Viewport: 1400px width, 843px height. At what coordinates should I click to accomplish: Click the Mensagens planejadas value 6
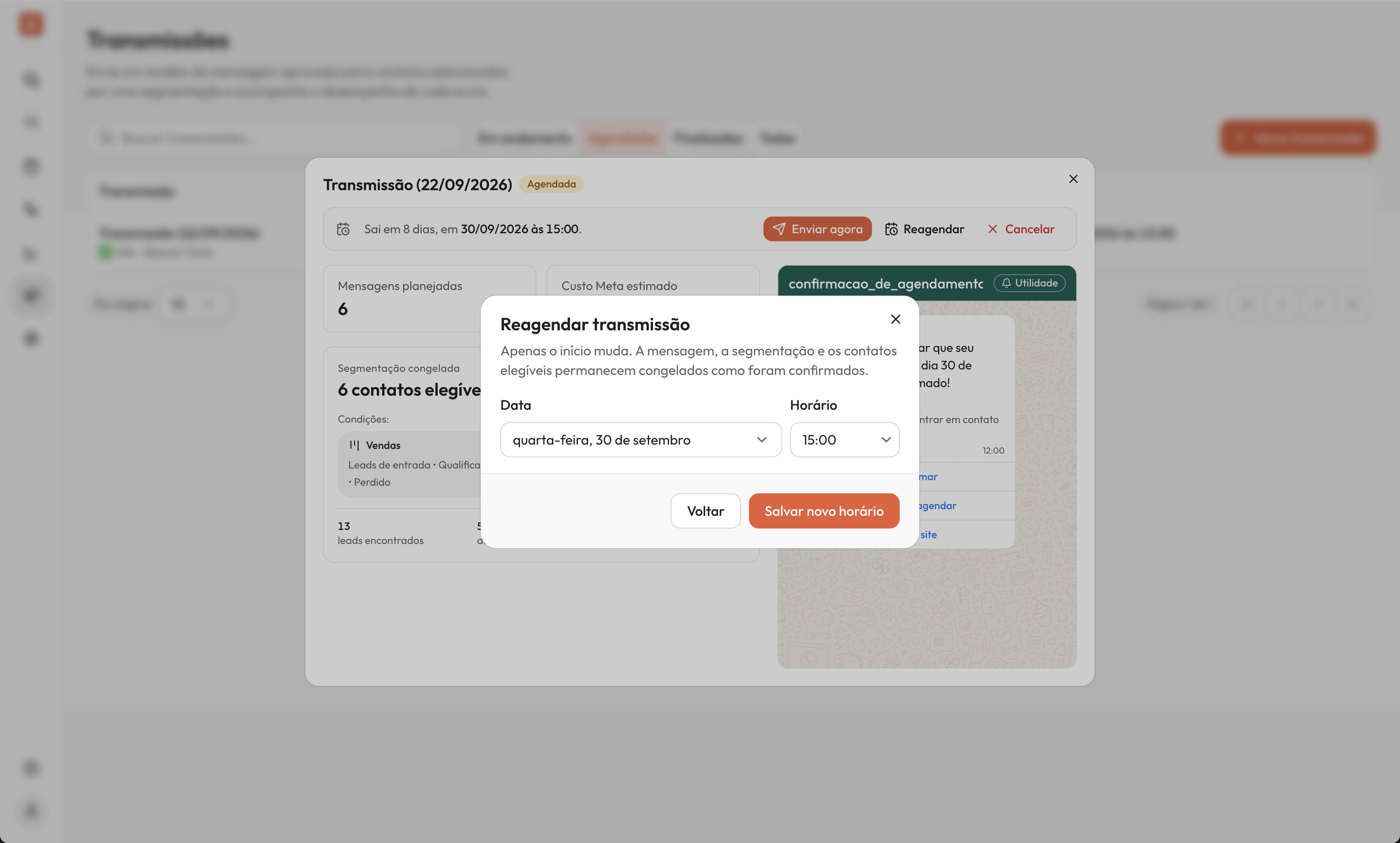343,309
